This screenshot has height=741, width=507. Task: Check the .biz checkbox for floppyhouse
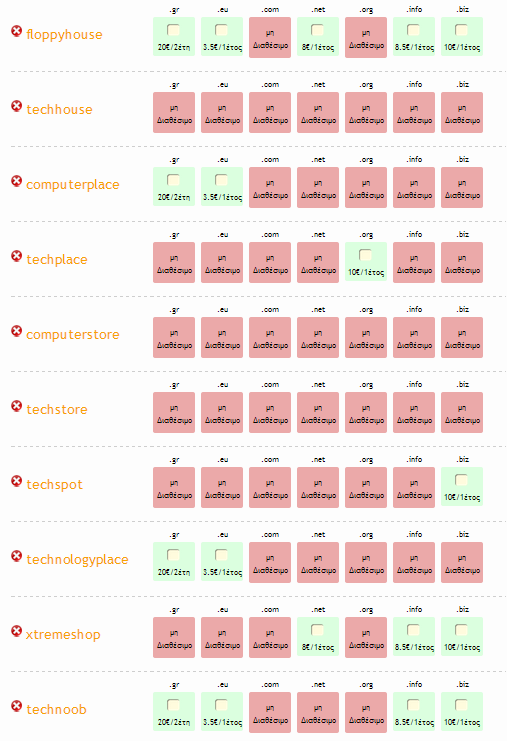[x=461, y=30]
